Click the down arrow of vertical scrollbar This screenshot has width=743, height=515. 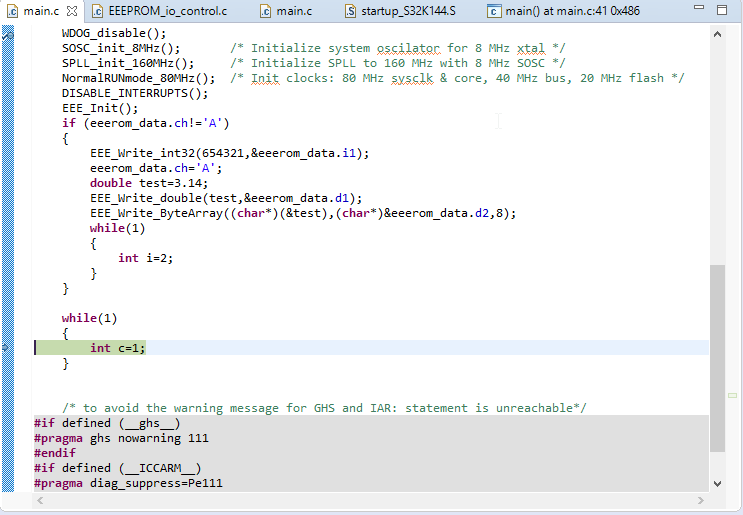(x=717, y=484)
